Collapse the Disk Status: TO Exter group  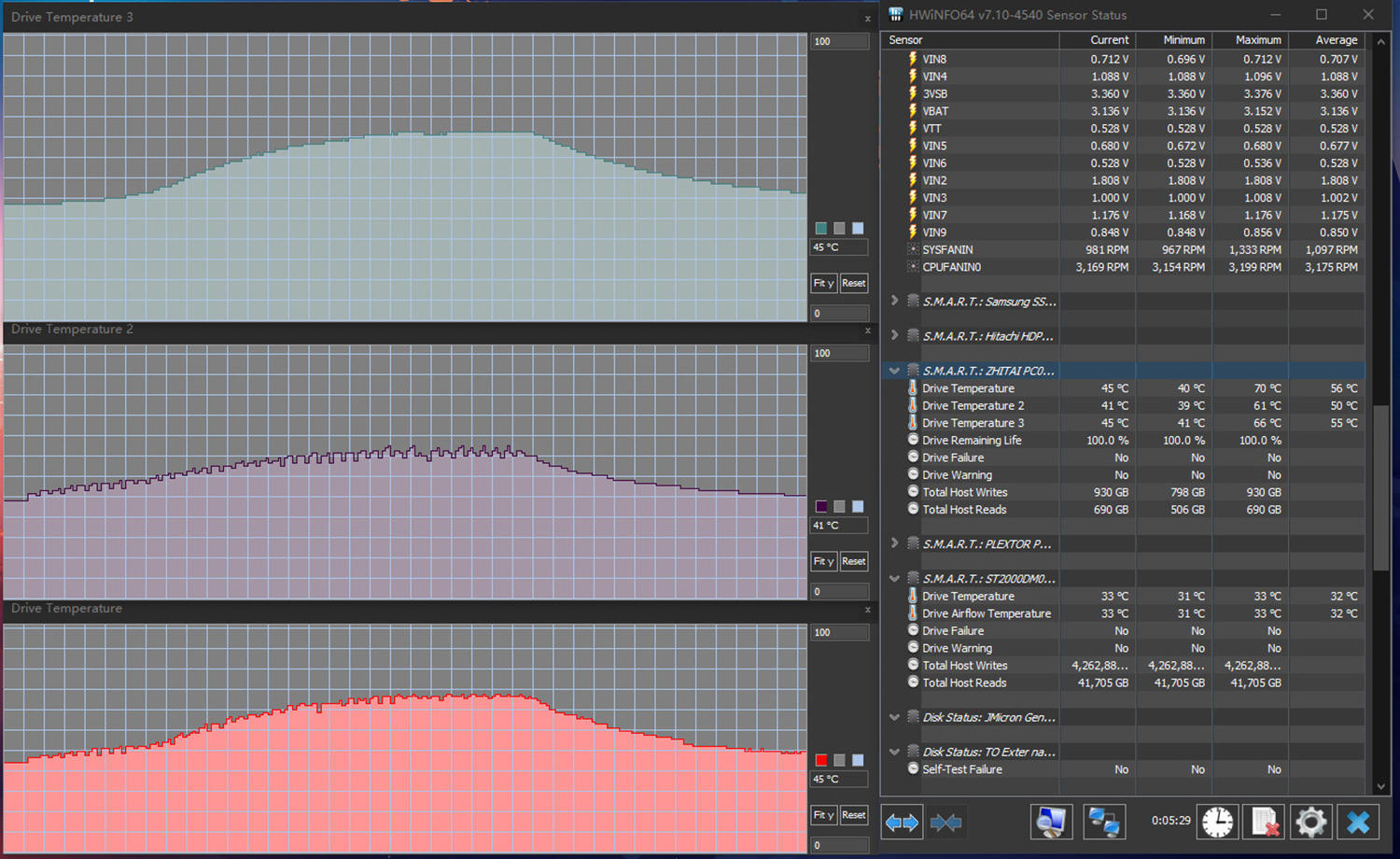point(894,752)
